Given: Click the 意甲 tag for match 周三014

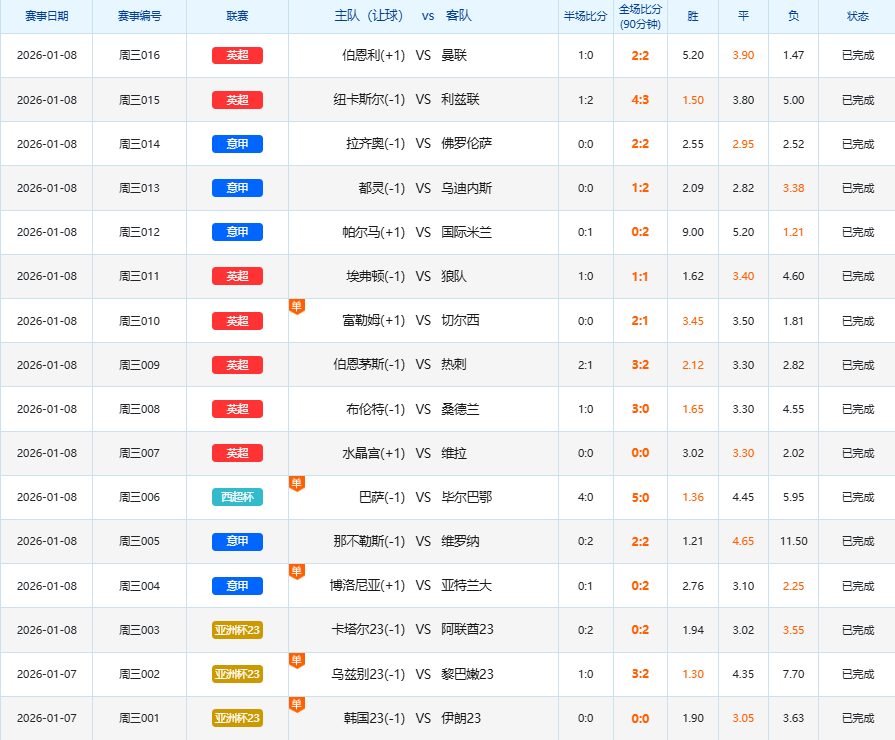Looking at the screenshot, I should (x=237, y=144).
